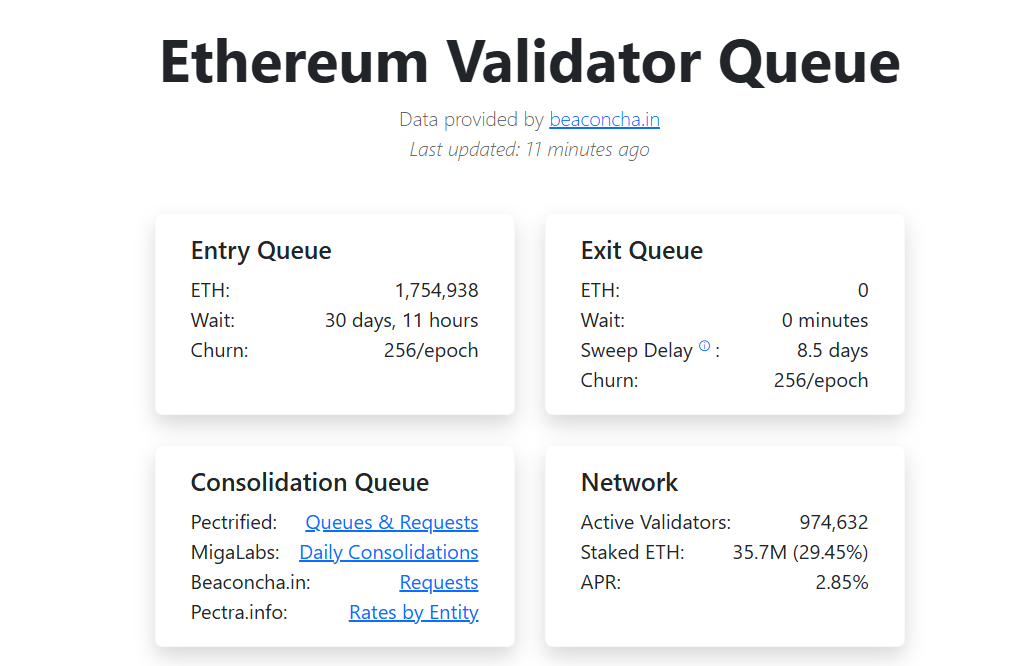
Task: Select the Network card heading
Action: point(629,482)
